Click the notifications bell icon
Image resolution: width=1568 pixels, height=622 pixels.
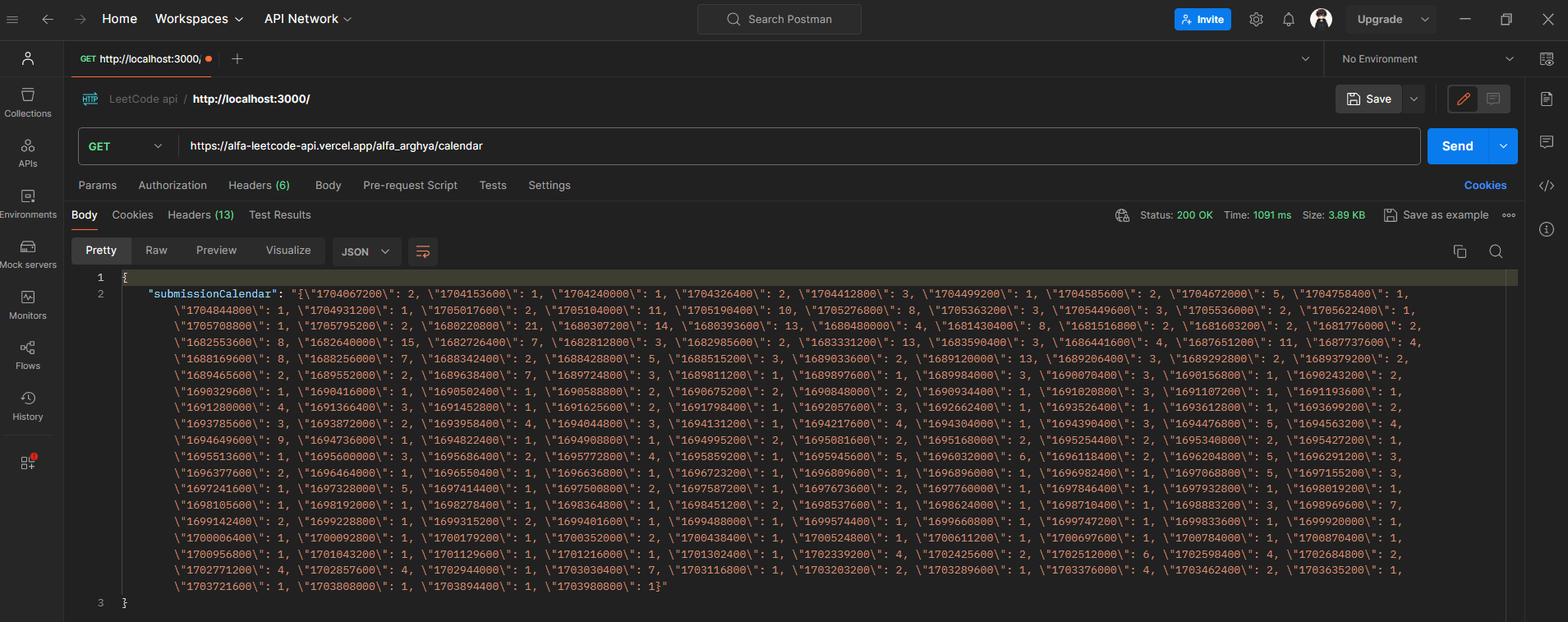[1288, 20]
